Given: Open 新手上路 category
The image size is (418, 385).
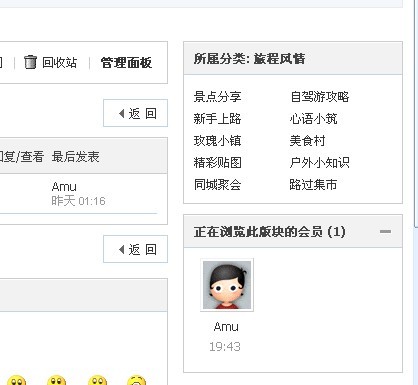Looking at the screenshot, I should (217, 118).
